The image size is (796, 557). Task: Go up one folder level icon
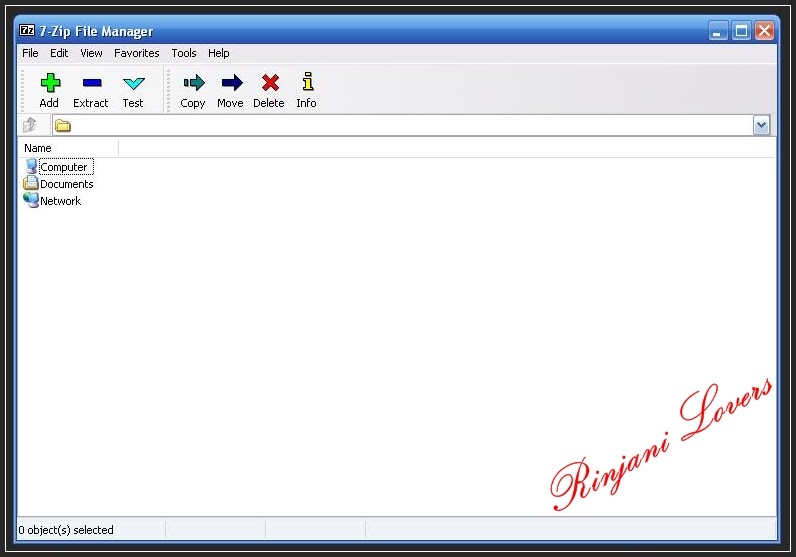[30, 125]
